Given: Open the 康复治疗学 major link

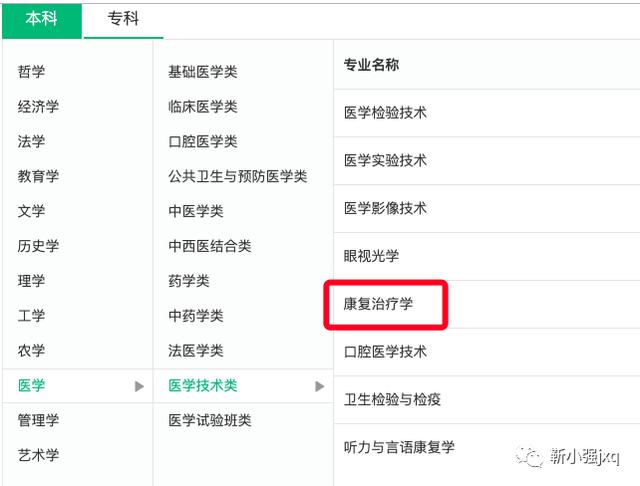Looking at the screenshot, I should [378, 304].
